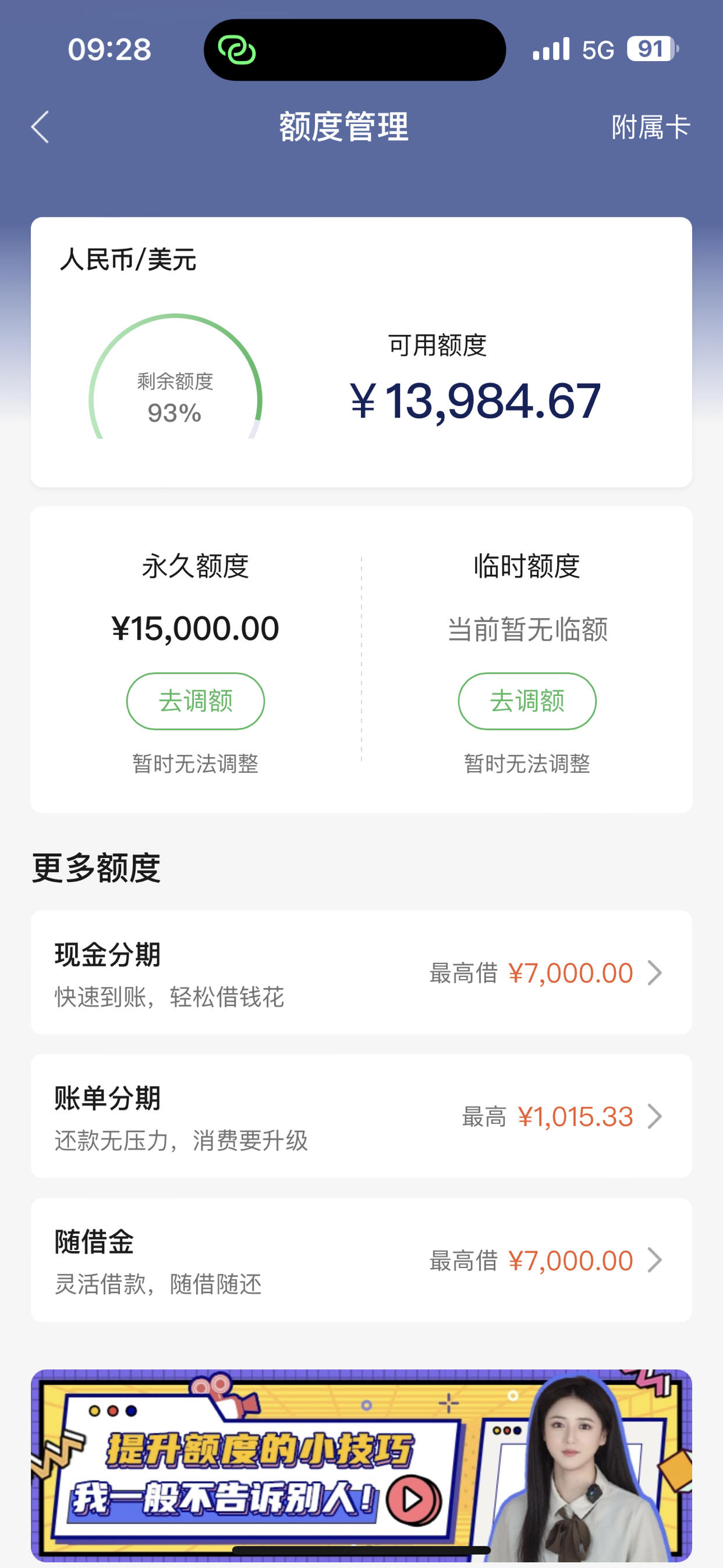Open the 提升额度的小技巧 banner
The width and height of the screenshot is (723, 1568).
tap(361, 1465)
